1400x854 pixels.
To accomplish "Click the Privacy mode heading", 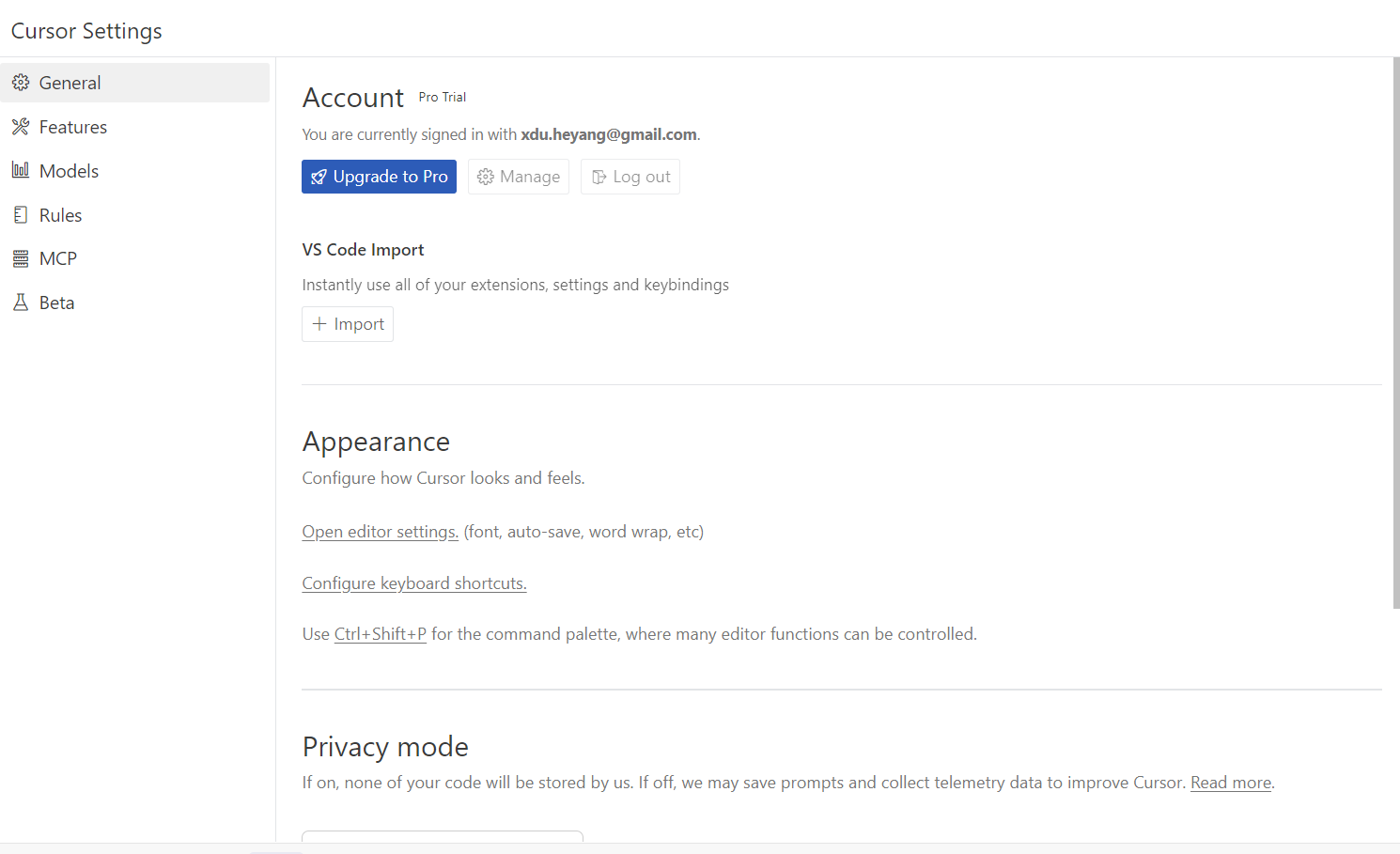I will point(385,747).
